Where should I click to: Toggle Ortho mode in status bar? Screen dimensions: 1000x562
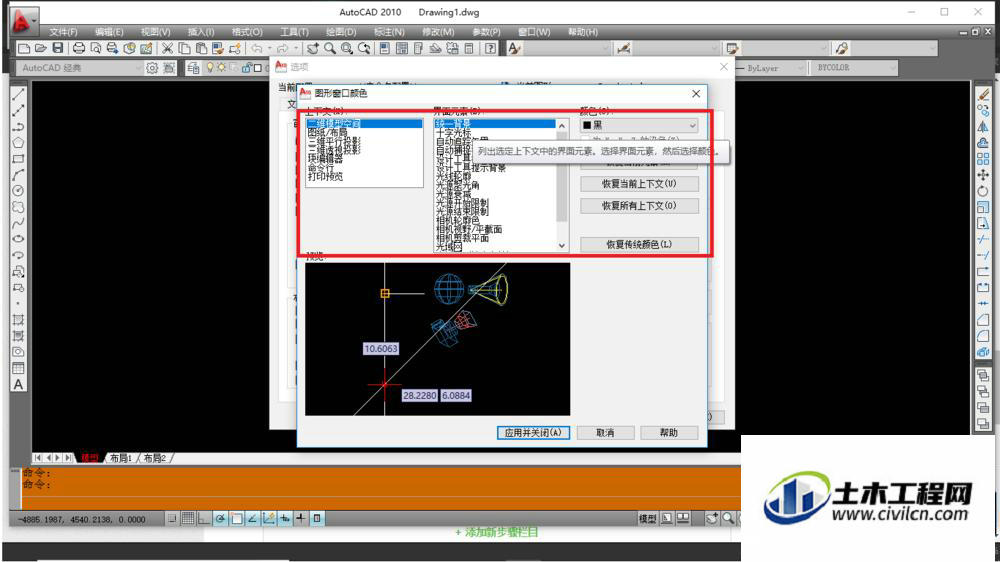tap(203, 519)
